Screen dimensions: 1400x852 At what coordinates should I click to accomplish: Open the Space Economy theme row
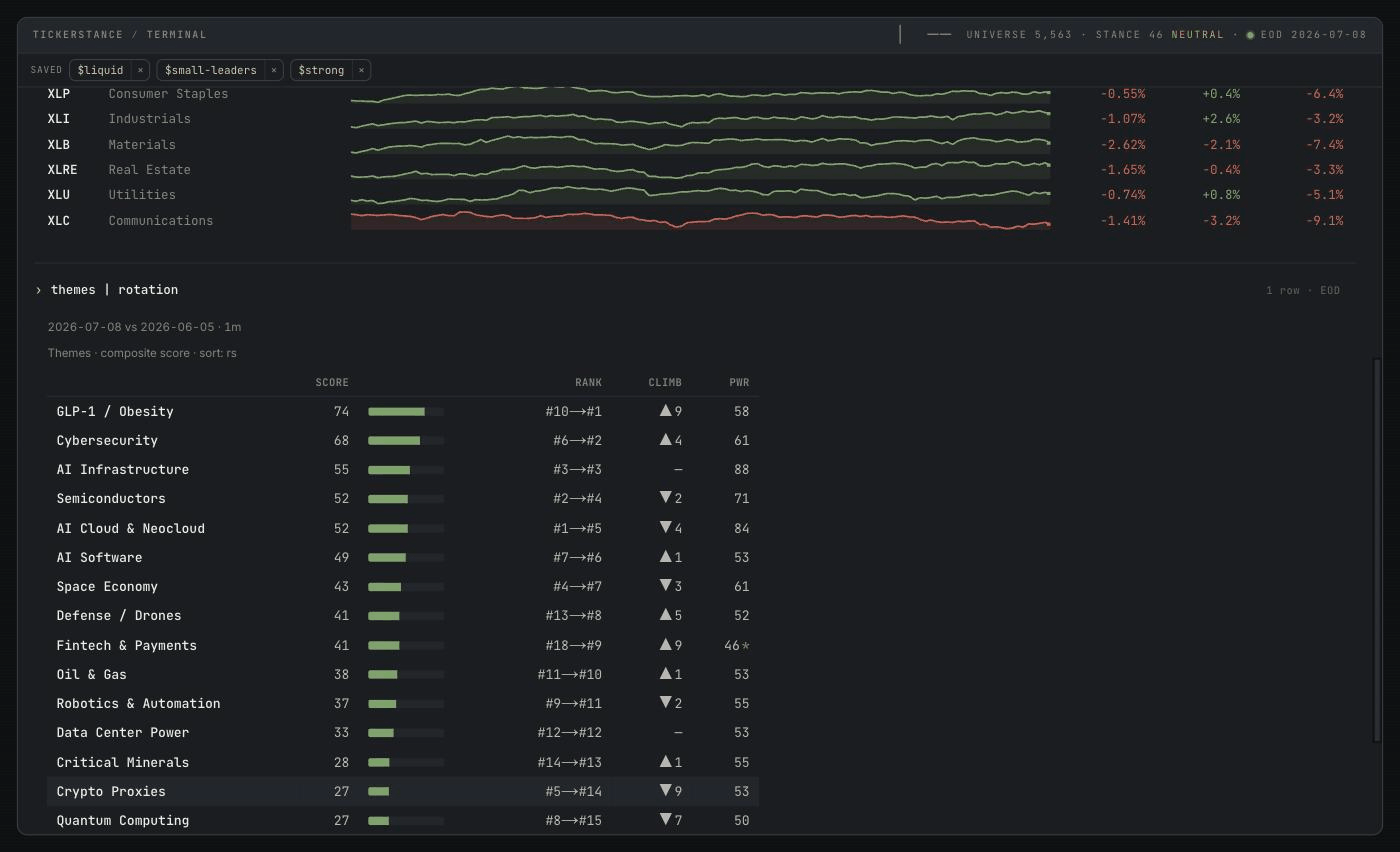(403, 586)
